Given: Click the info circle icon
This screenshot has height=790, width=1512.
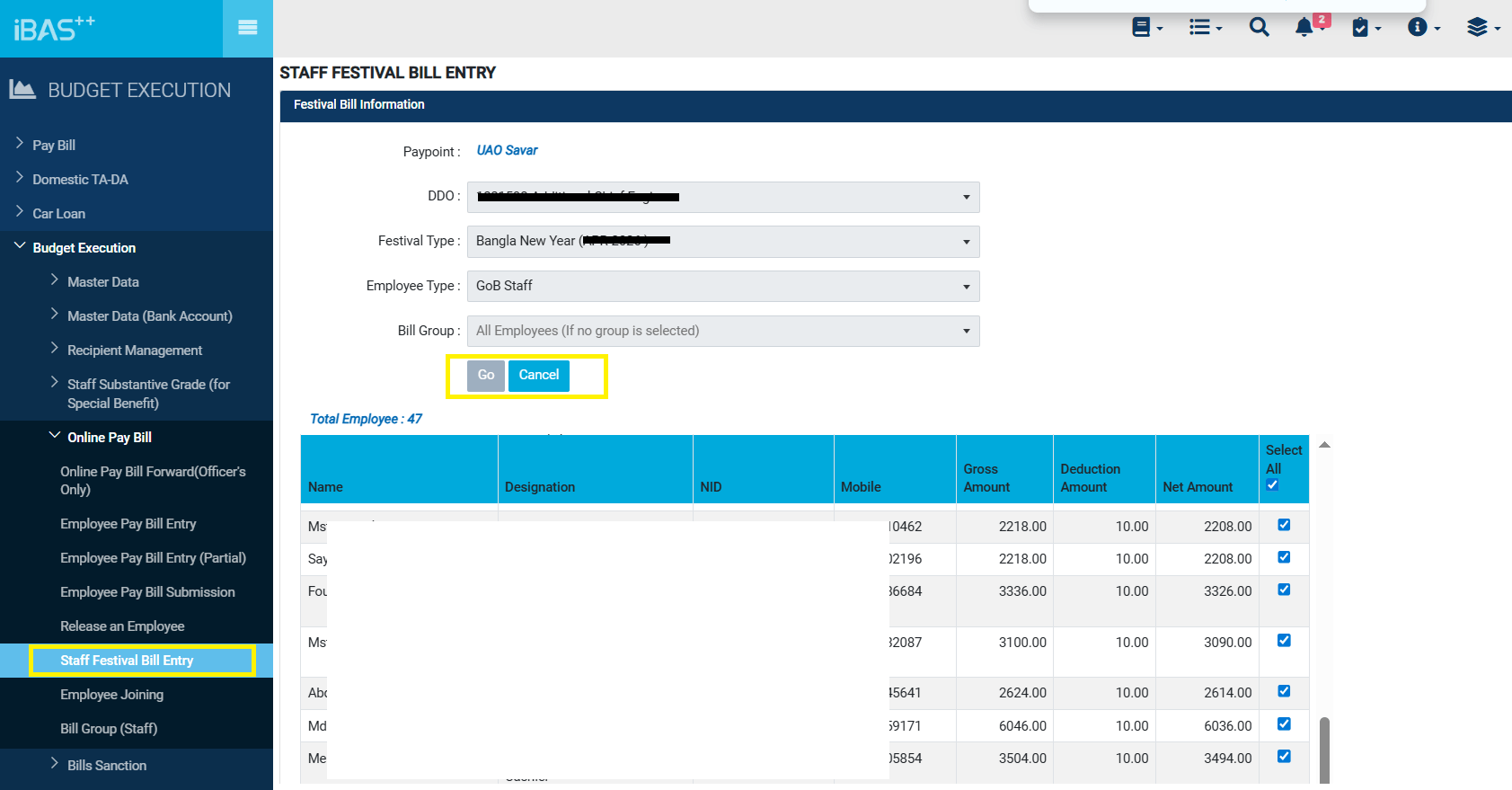Looking at the screenshot, I should coord(1422,27).
